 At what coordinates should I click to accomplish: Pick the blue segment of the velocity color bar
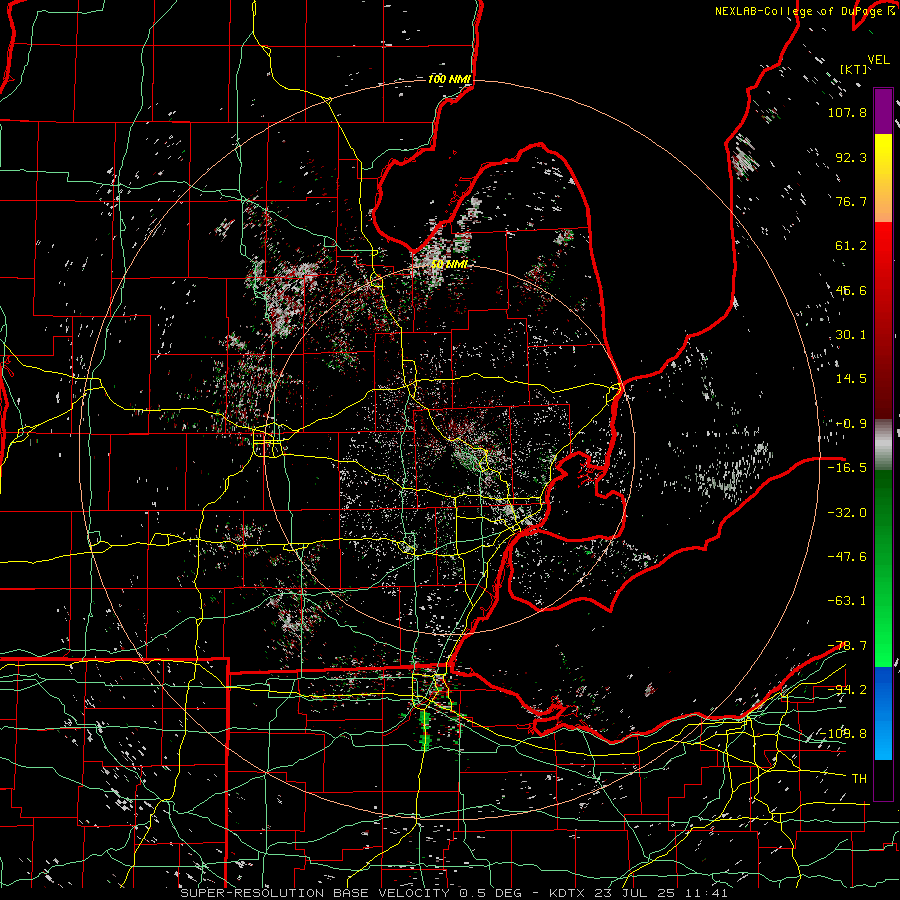point(883,713)
